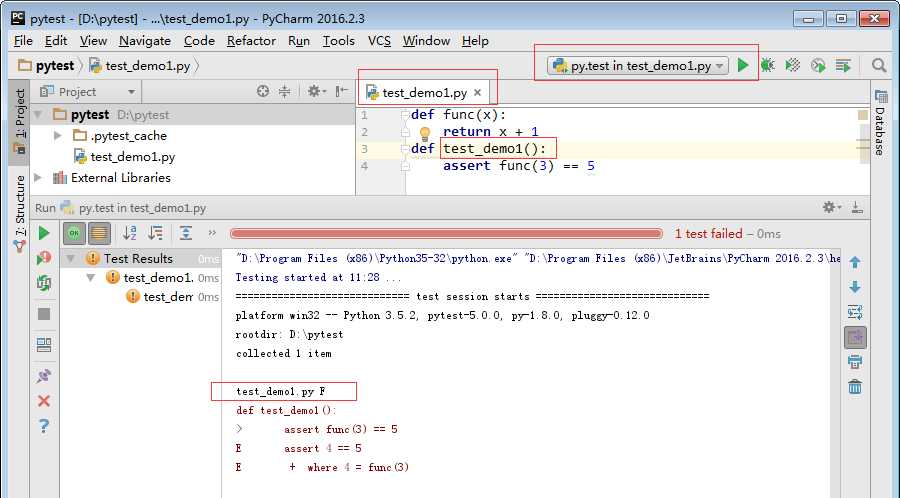
Task: Toggle the 1: Project side tool button
Action: click(20, 122)
